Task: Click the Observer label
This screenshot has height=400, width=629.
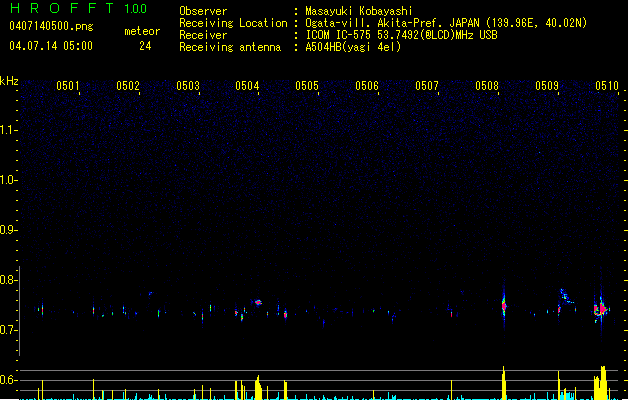Action: [203, 11]
